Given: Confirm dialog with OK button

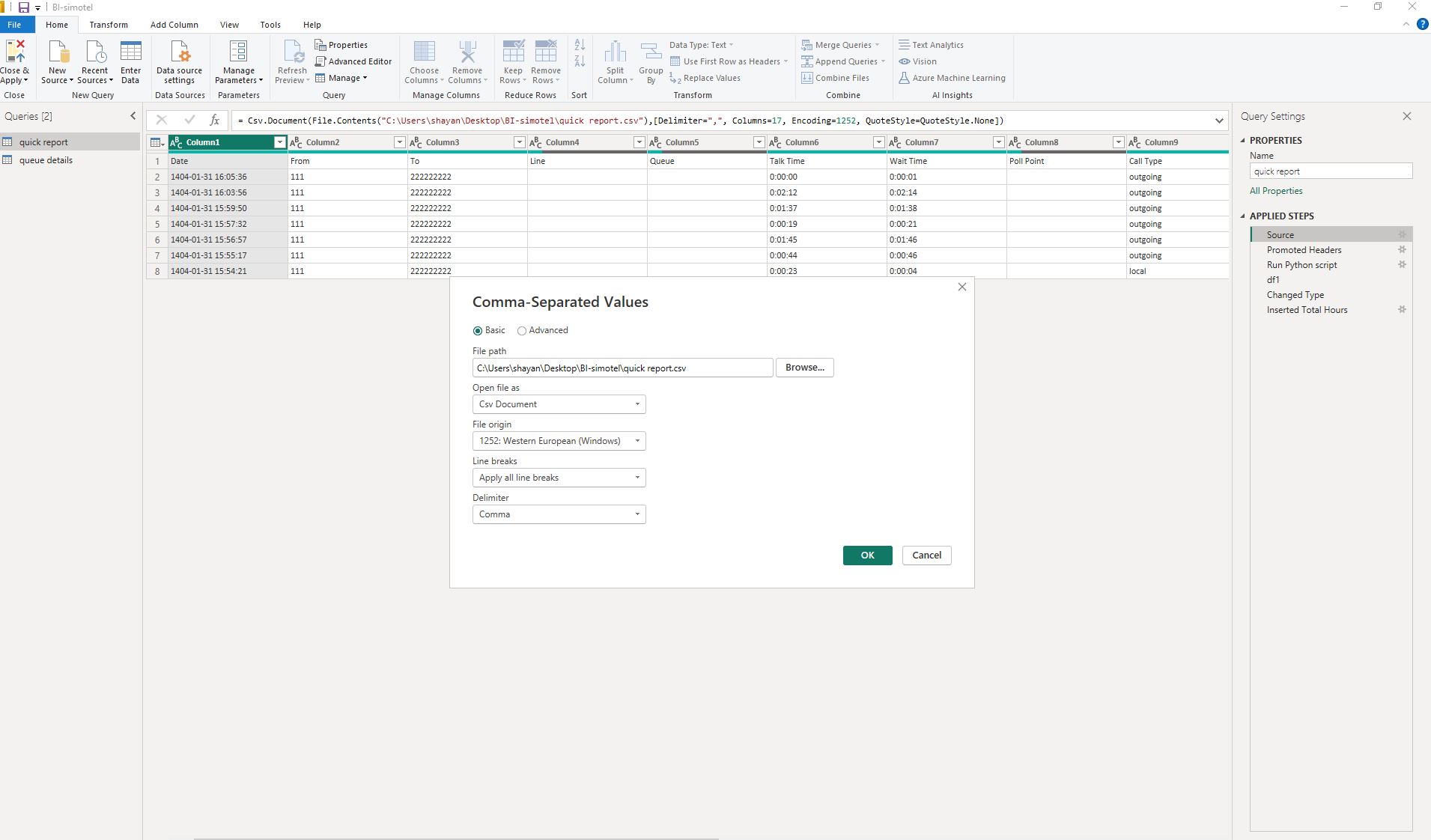Looking at the screenshot, I should point(867,556).
